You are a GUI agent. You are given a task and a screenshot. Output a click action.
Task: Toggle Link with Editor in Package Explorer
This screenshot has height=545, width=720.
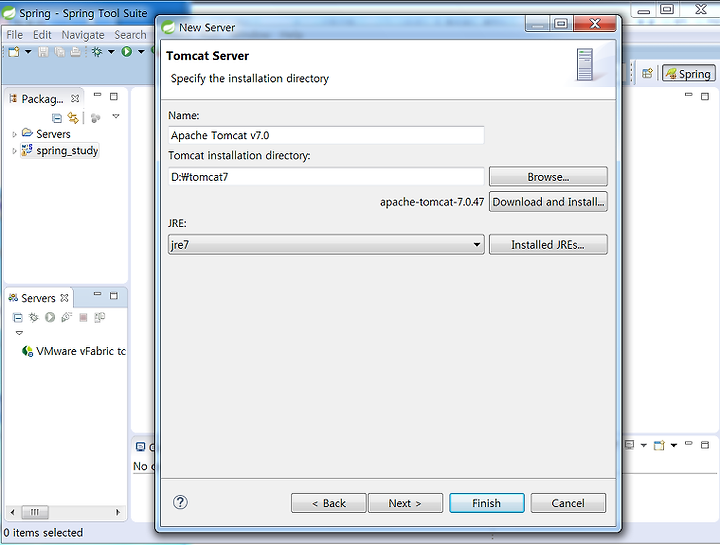tap(73, 118)
